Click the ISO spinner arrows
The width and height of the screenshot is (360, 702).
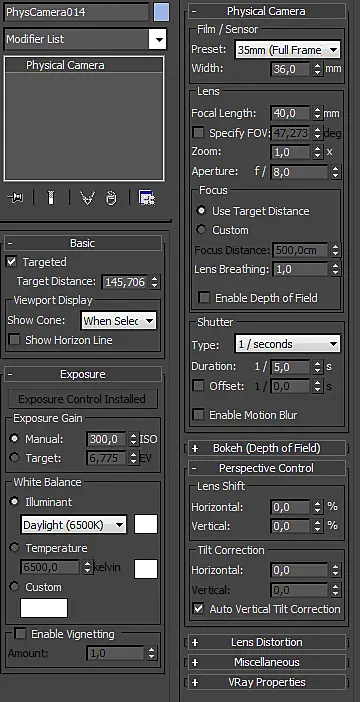(x=133, y=439)
